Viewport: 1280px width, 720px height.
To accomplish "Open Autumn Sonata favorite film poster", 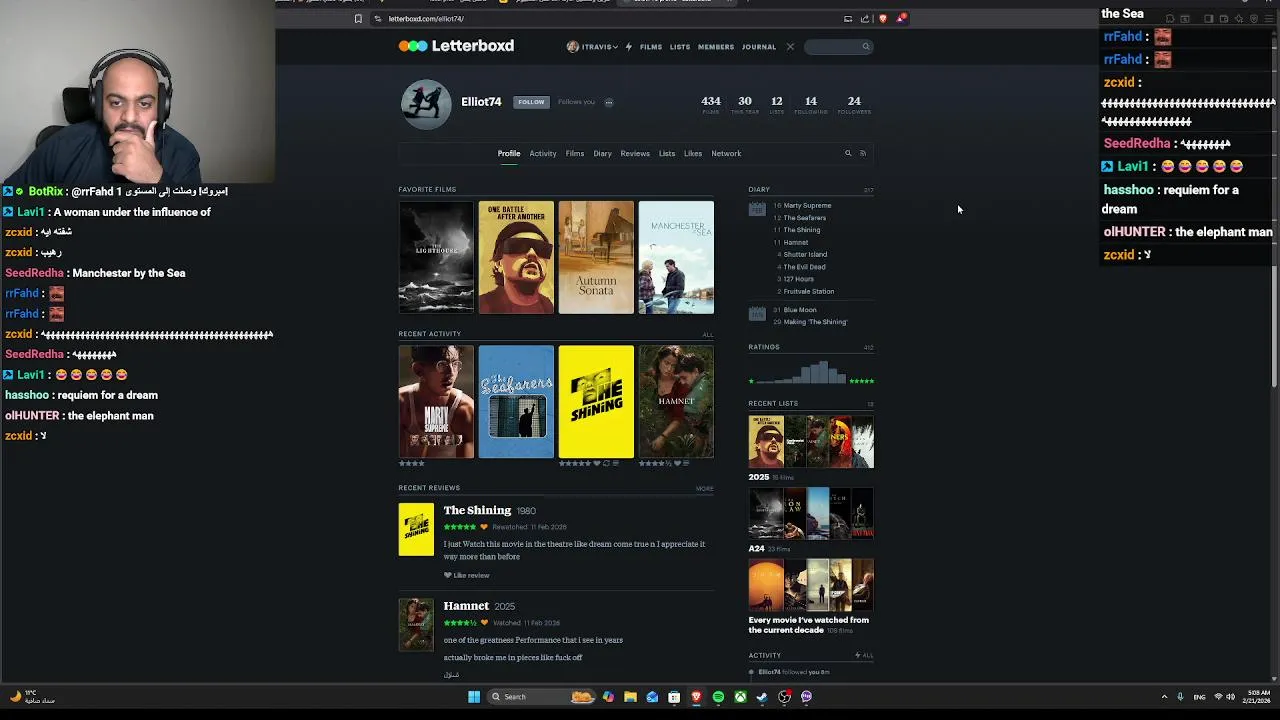I will pos(596,257).
